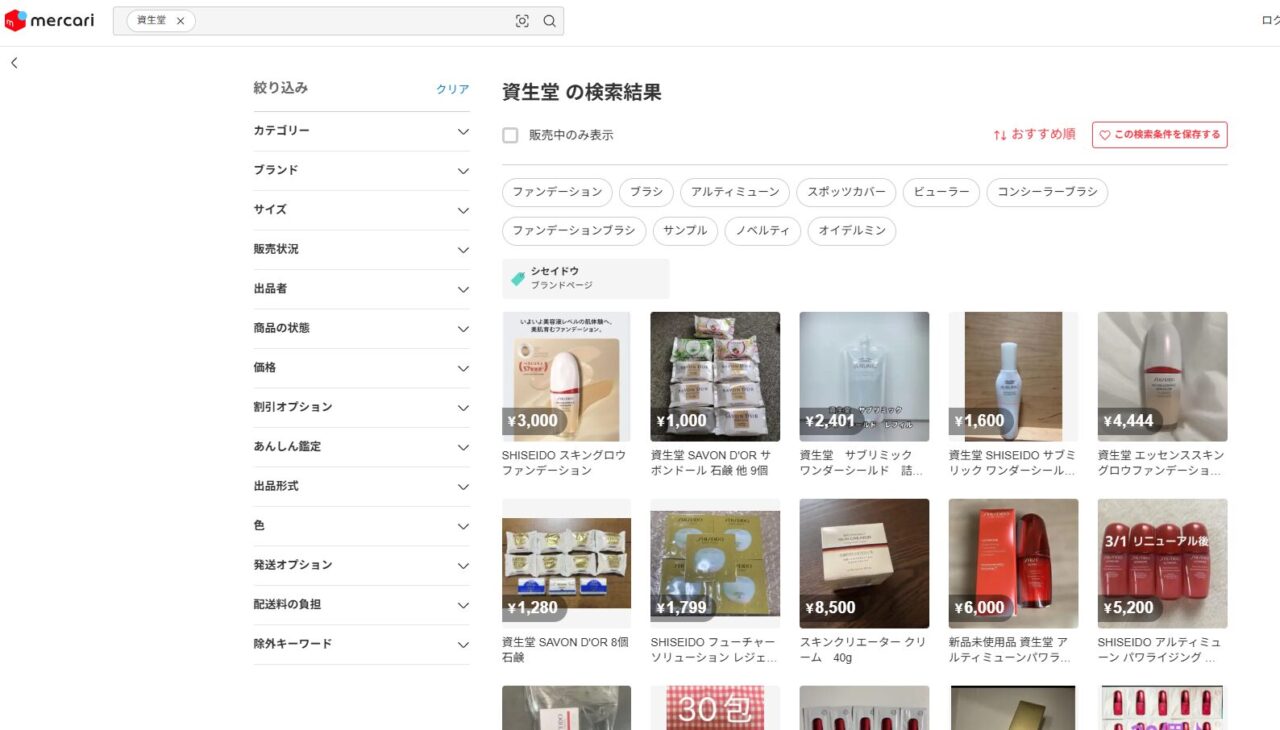Click the シセイドウ brand tag icon
The image size is (1280, 730).
[x=517, y=279]
